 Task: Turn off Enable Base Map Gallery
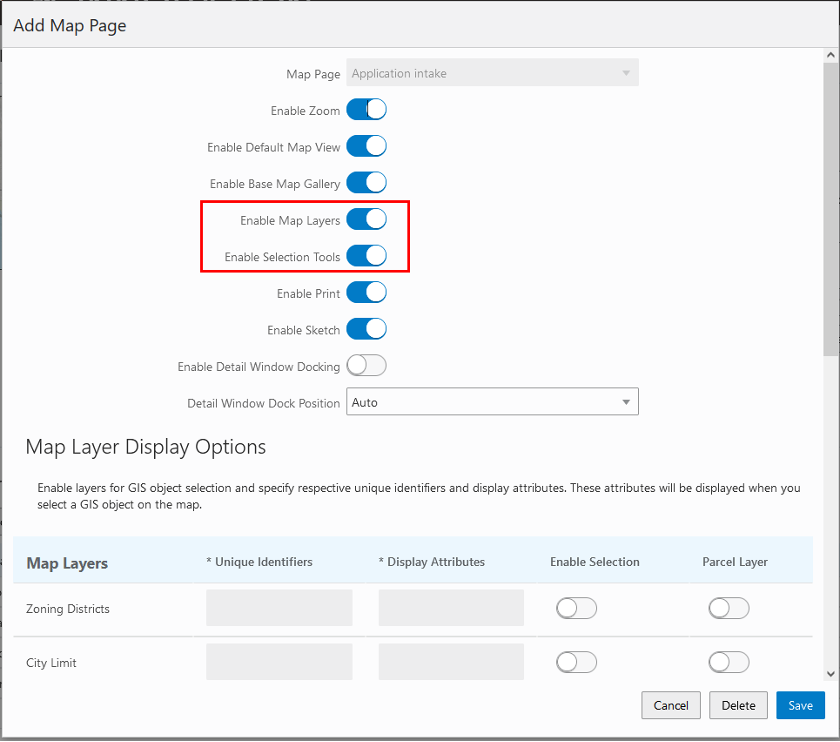(x=366, y=183)
